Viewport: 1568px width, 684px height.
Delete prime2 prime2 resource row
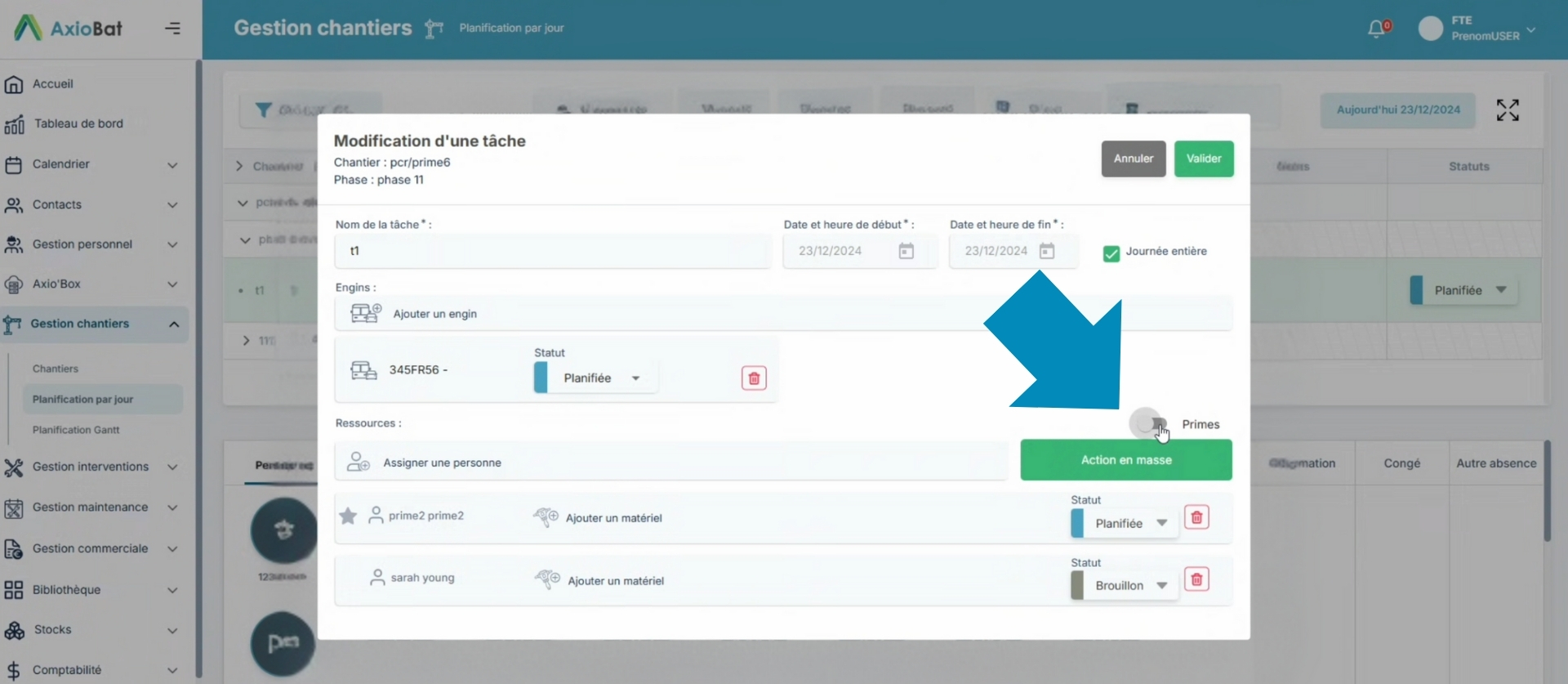pos(1196,517)
